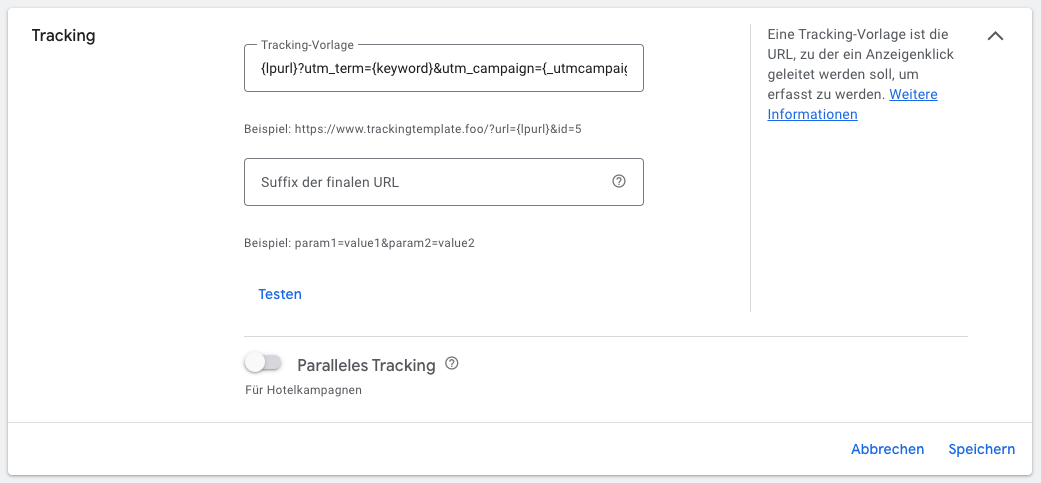Viewport: 1041px width, 483px height.
Task: Click the Paralleles Tracking label
Action: (x=366, y=365)
